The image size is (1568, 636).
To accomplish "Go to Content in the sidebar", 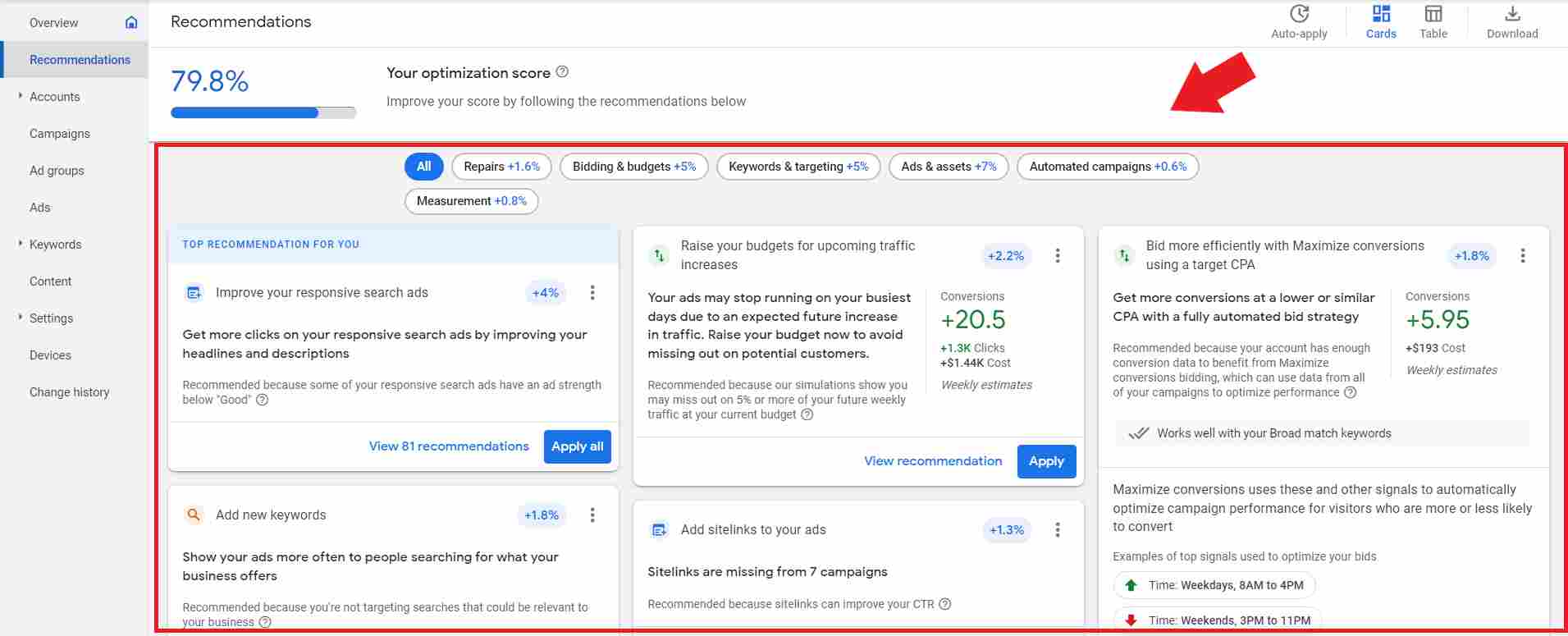I will 51,281.
